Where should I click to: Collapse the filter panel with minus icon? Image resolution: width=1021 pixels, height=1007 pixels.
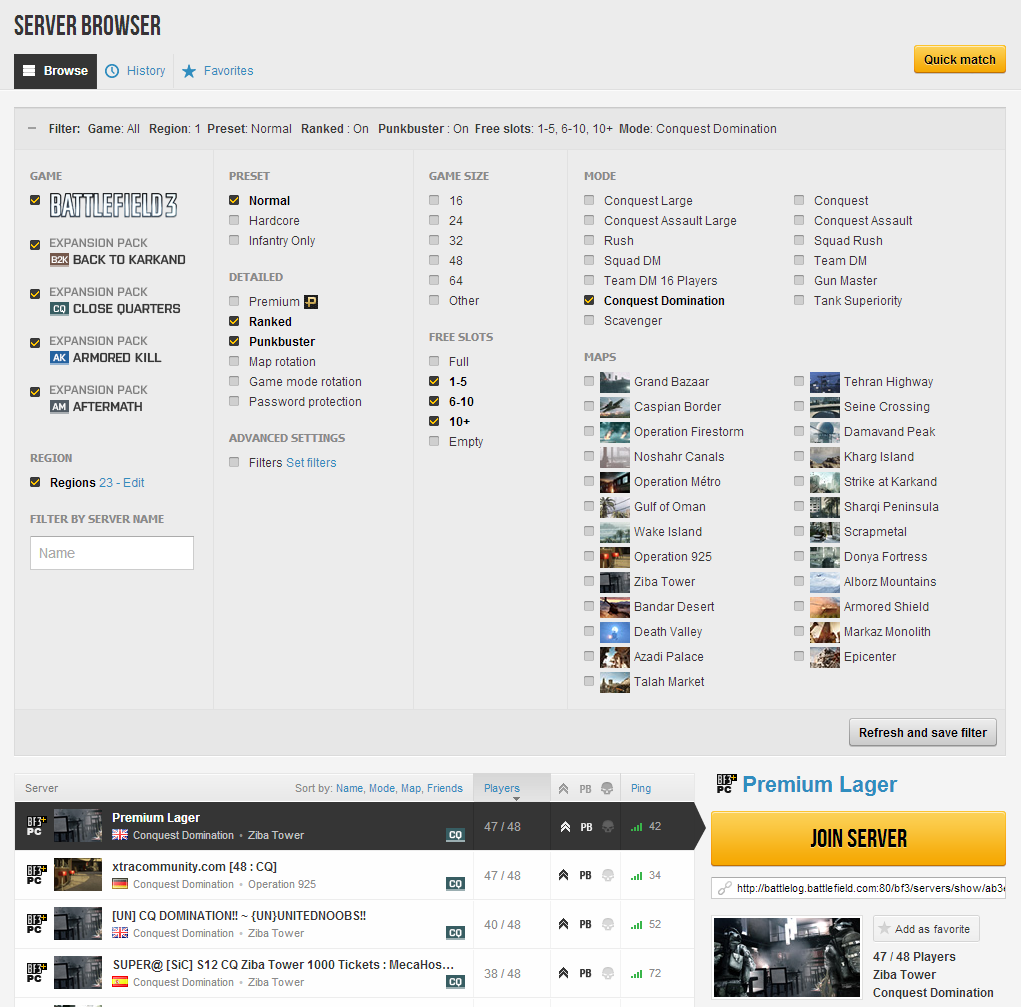pos(32,128)
